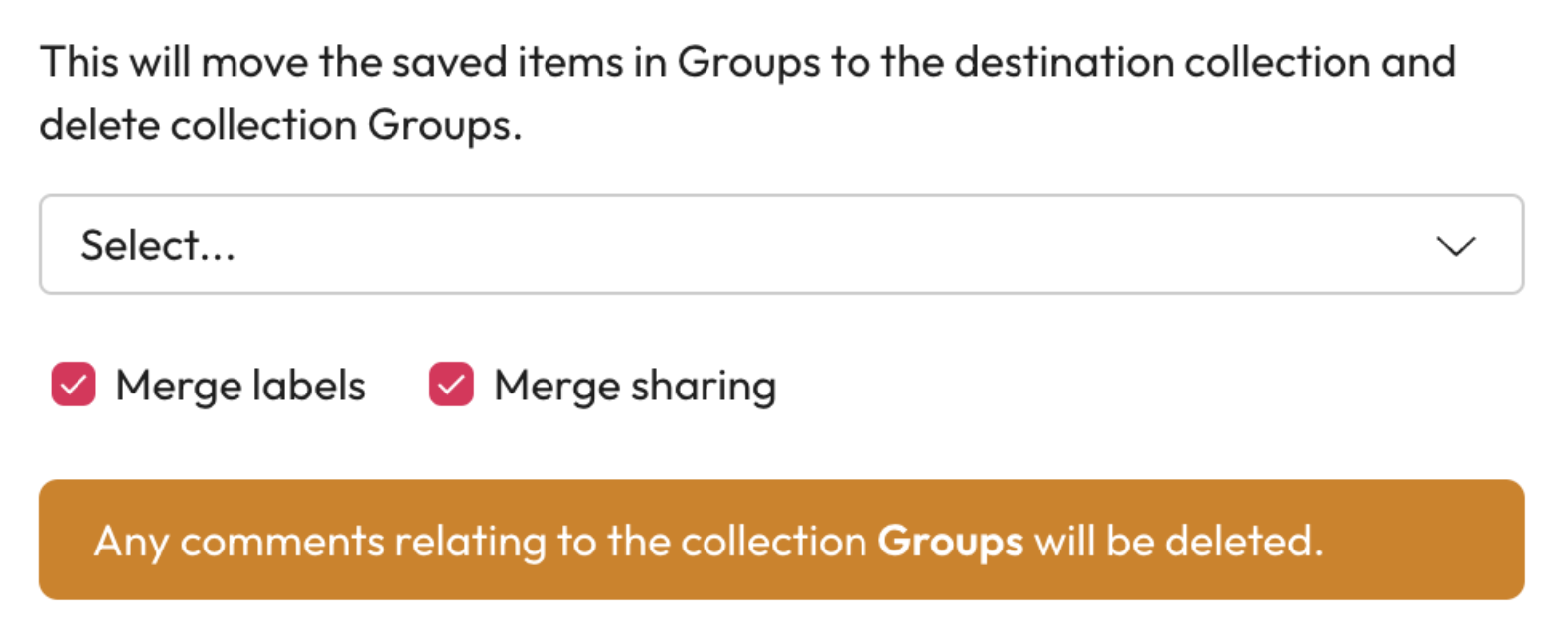Click bold "Groups" in the warning banner
Image resolution: width=1568 pixels, height=629 pixels.
(950, 542)
